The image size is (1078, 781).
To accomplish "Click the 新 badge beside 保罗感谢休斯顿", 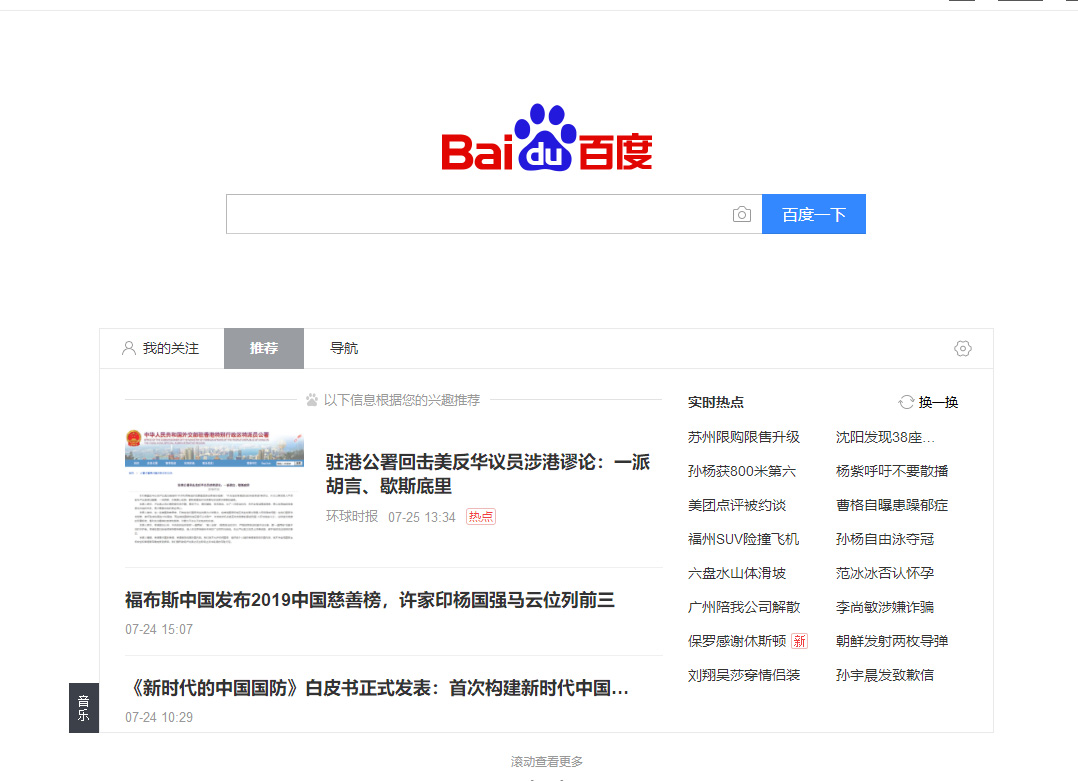I will coord(799,641).
